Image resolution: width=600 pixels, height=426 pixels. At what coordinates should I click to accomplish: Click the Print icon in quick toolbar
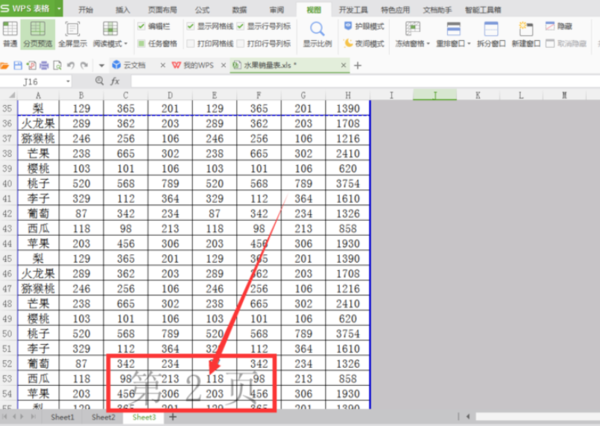44,65
